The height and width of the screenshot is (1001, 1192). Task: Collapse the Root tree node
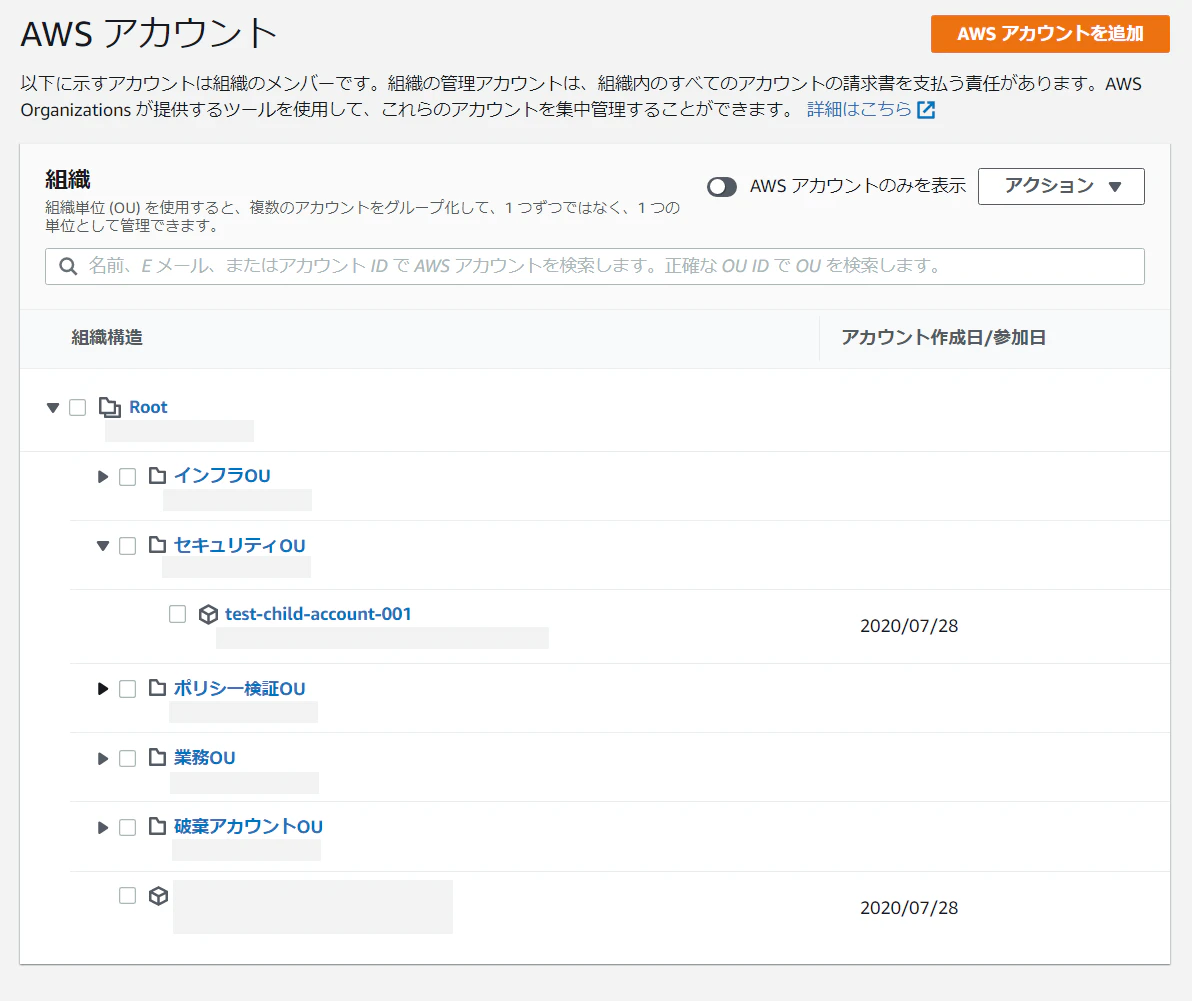click(x=52, y=407)
